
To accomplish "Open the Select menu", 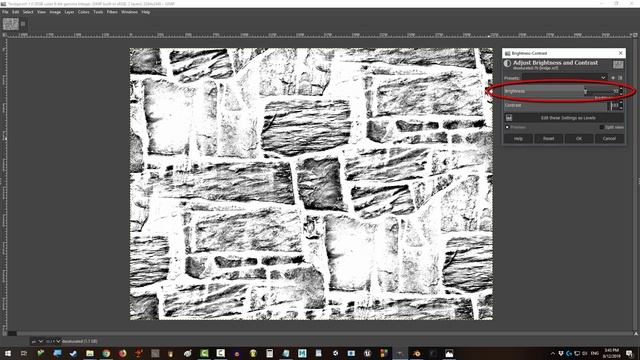I will pos(28,12).
